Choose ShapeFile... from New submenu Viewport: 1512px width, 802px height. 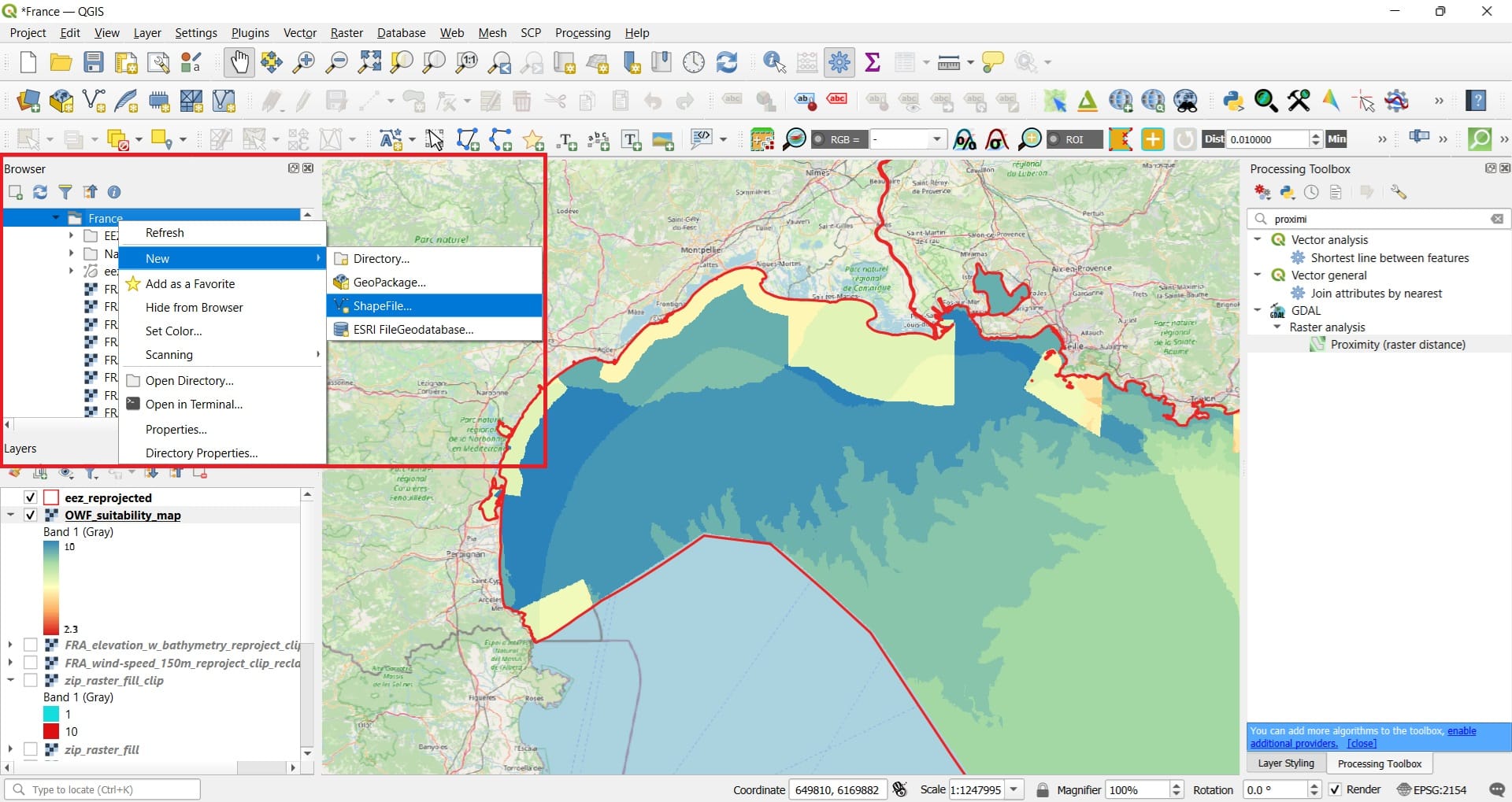pos(435,305)
